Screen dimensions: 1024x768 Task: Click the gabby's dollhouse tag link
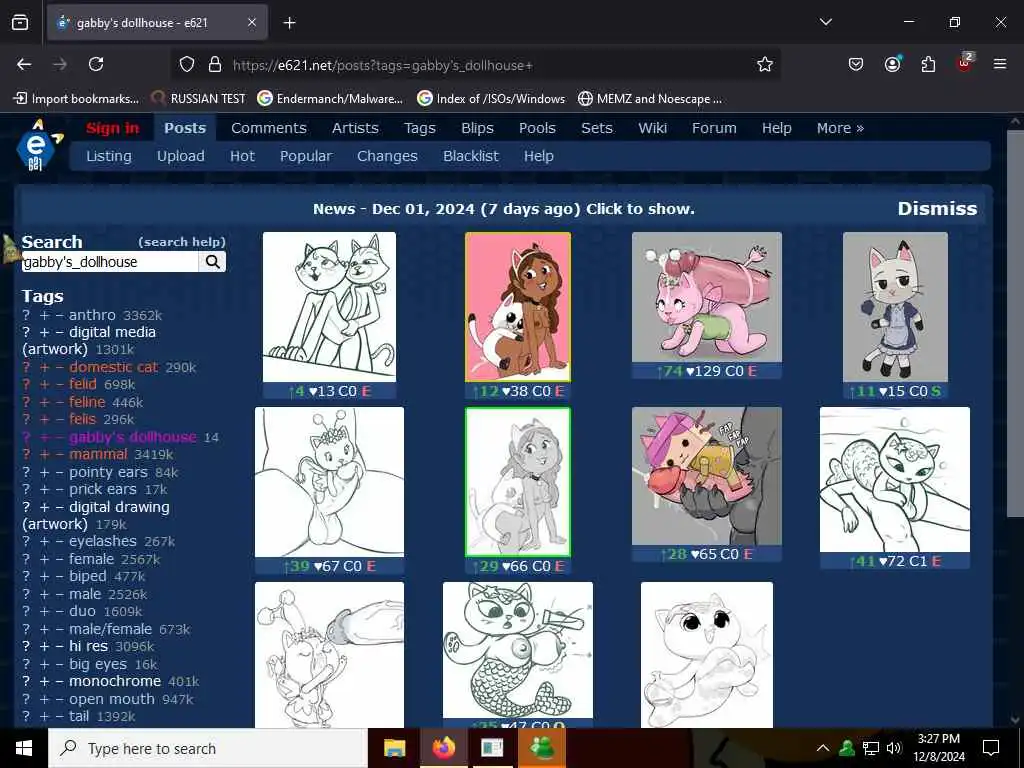tap(133, 437)
